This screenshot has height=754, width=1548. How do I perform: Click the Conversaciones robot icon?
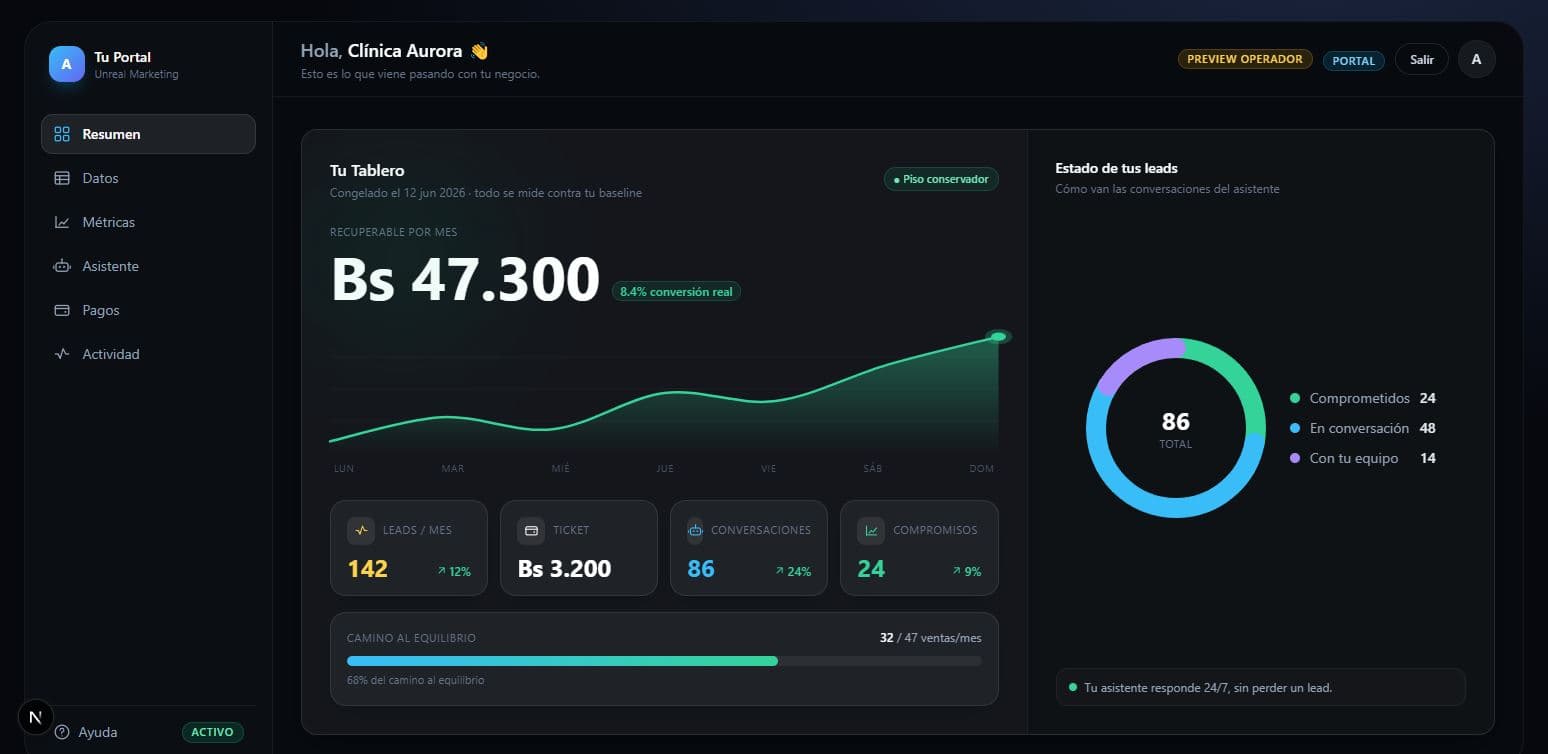696,530
